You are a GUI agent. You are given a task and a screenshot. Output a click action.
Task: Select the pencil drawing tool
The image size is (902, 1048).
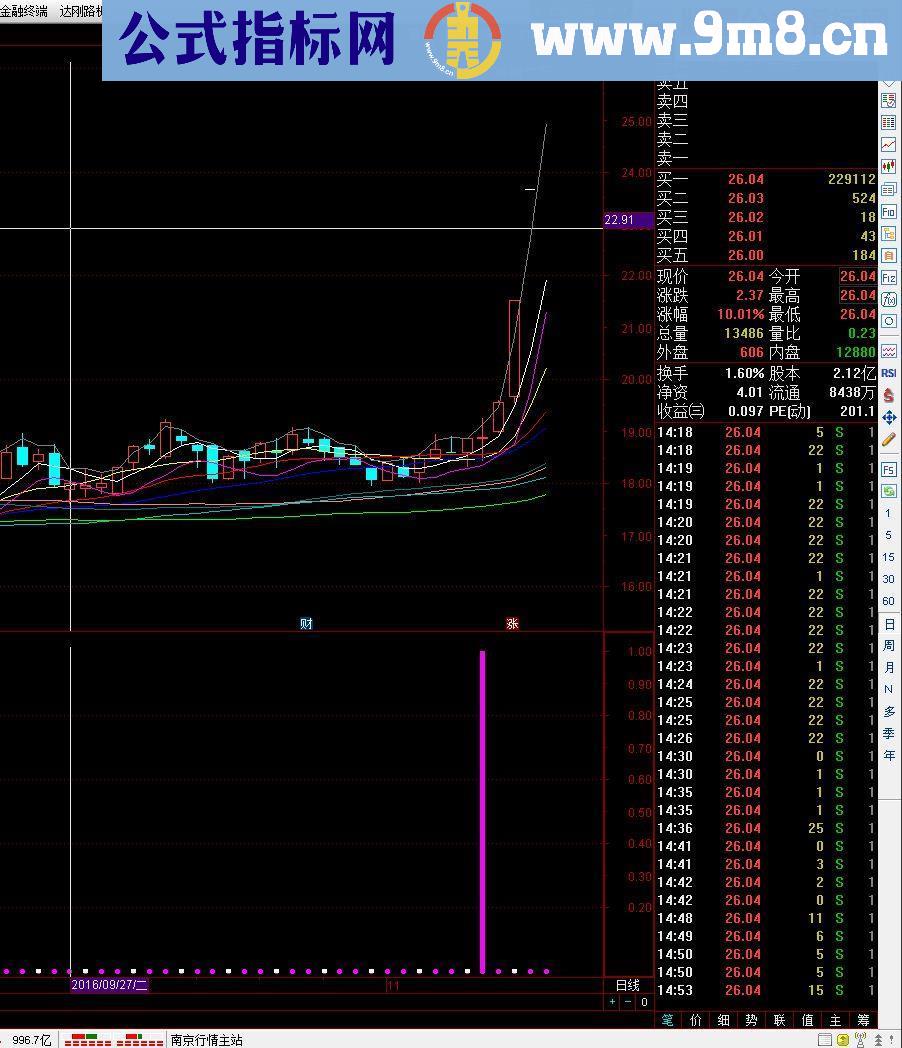click(888, 439)
